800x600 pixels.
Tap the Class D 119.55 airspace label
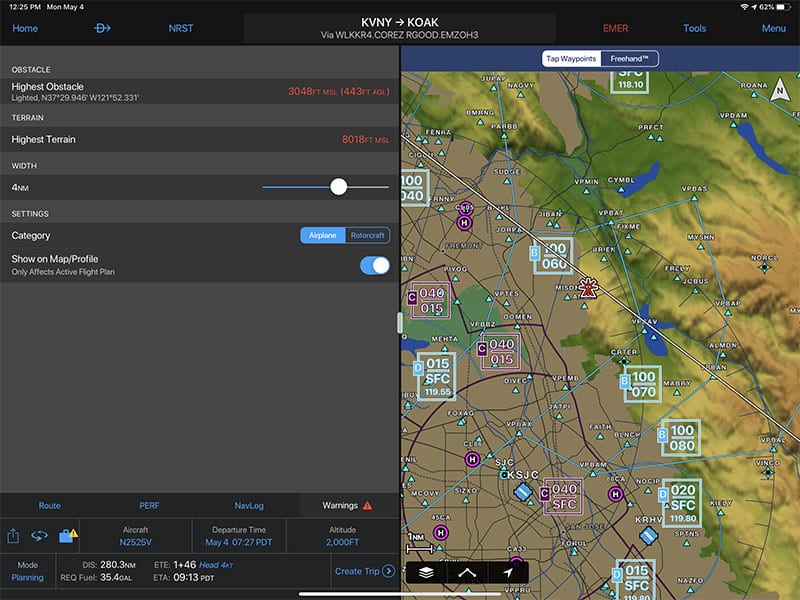point(435,376)
